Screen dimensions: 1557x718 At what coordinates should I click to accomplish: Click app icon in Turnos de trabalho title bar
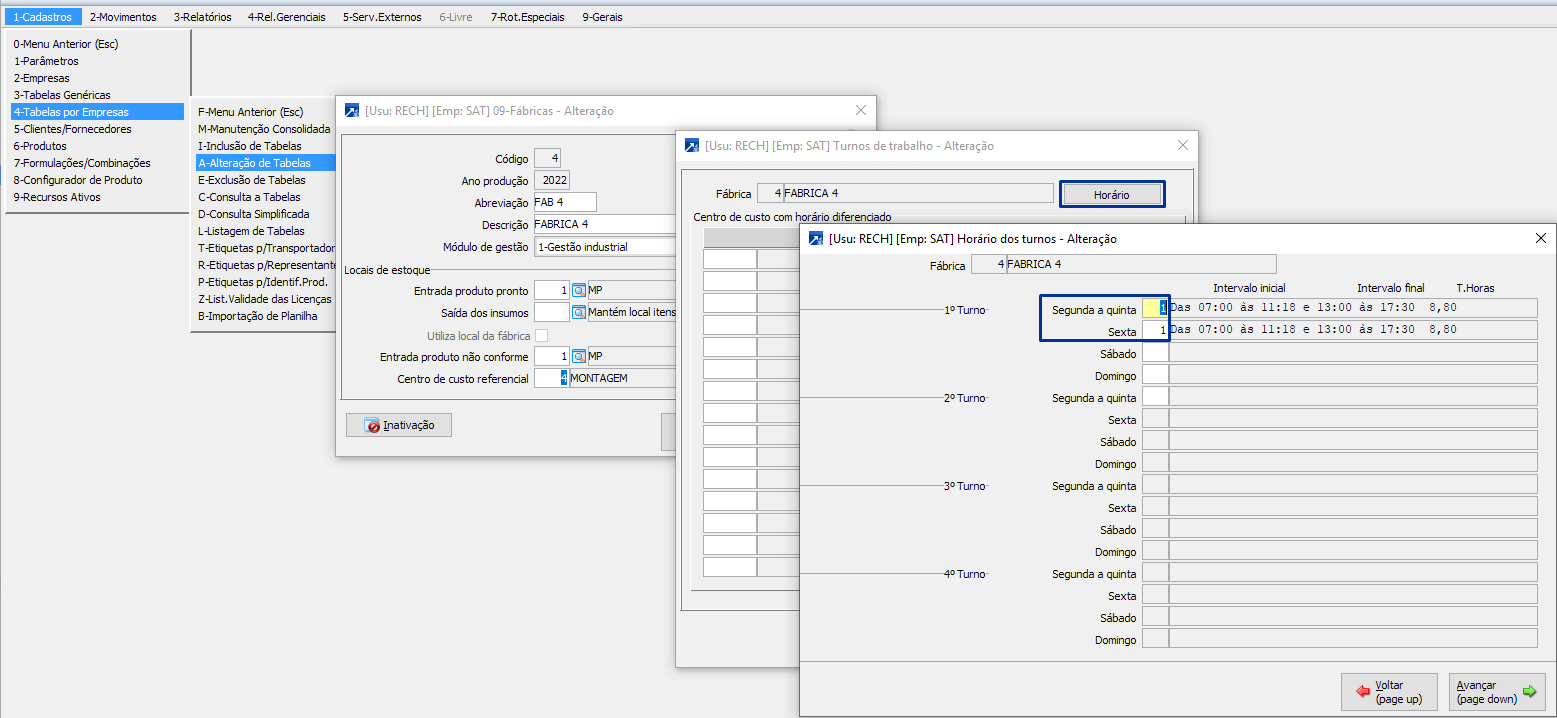pyautogui.click(x=692, y=145)
